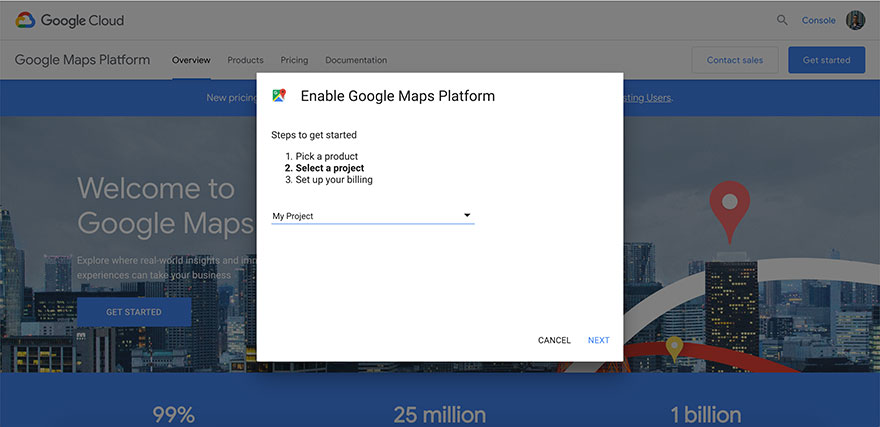Screen dimensions: 880x427
Task: Open the user profile avatar
Action: click(855, 20)
